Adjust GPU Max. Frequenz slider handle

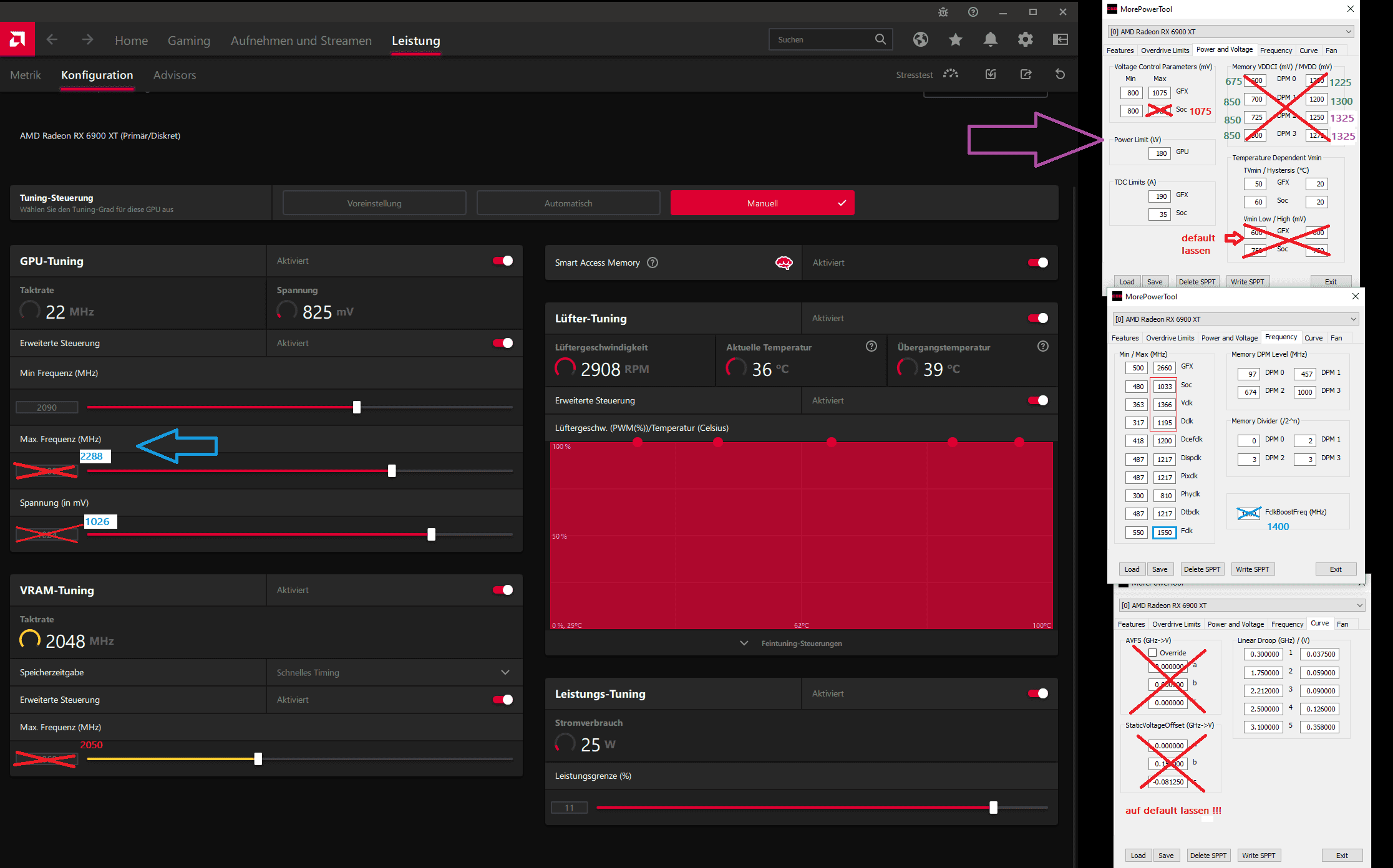click(392, 471)
